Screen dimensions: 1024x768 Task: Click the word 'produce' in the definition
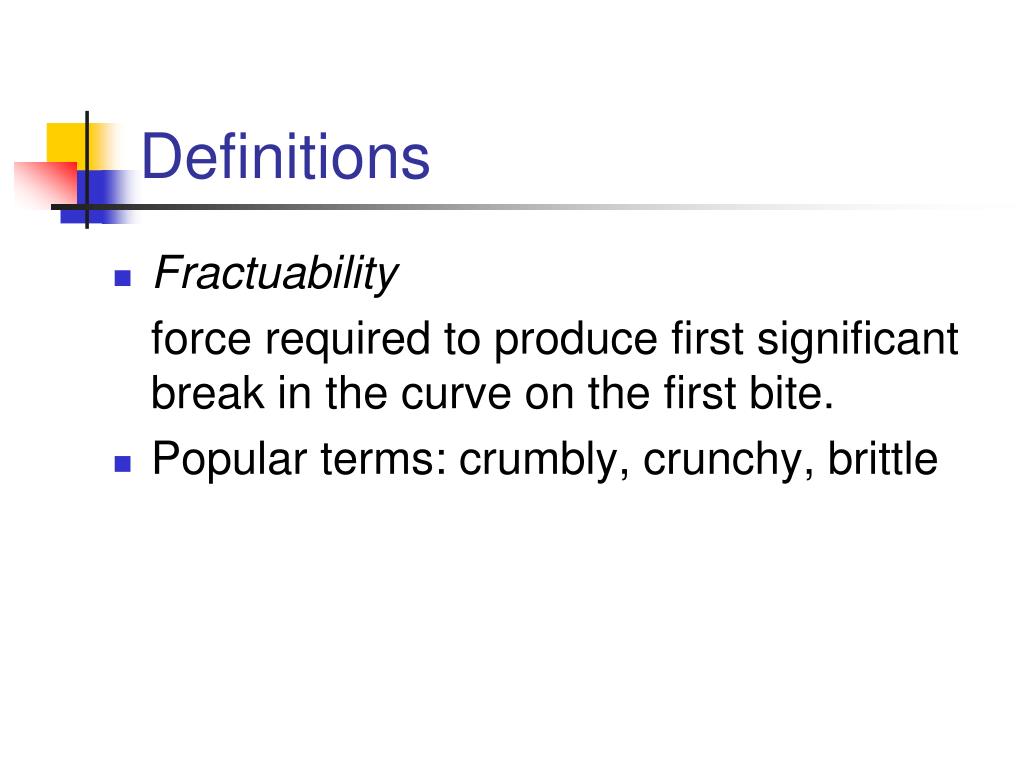[x=575, y=340]
